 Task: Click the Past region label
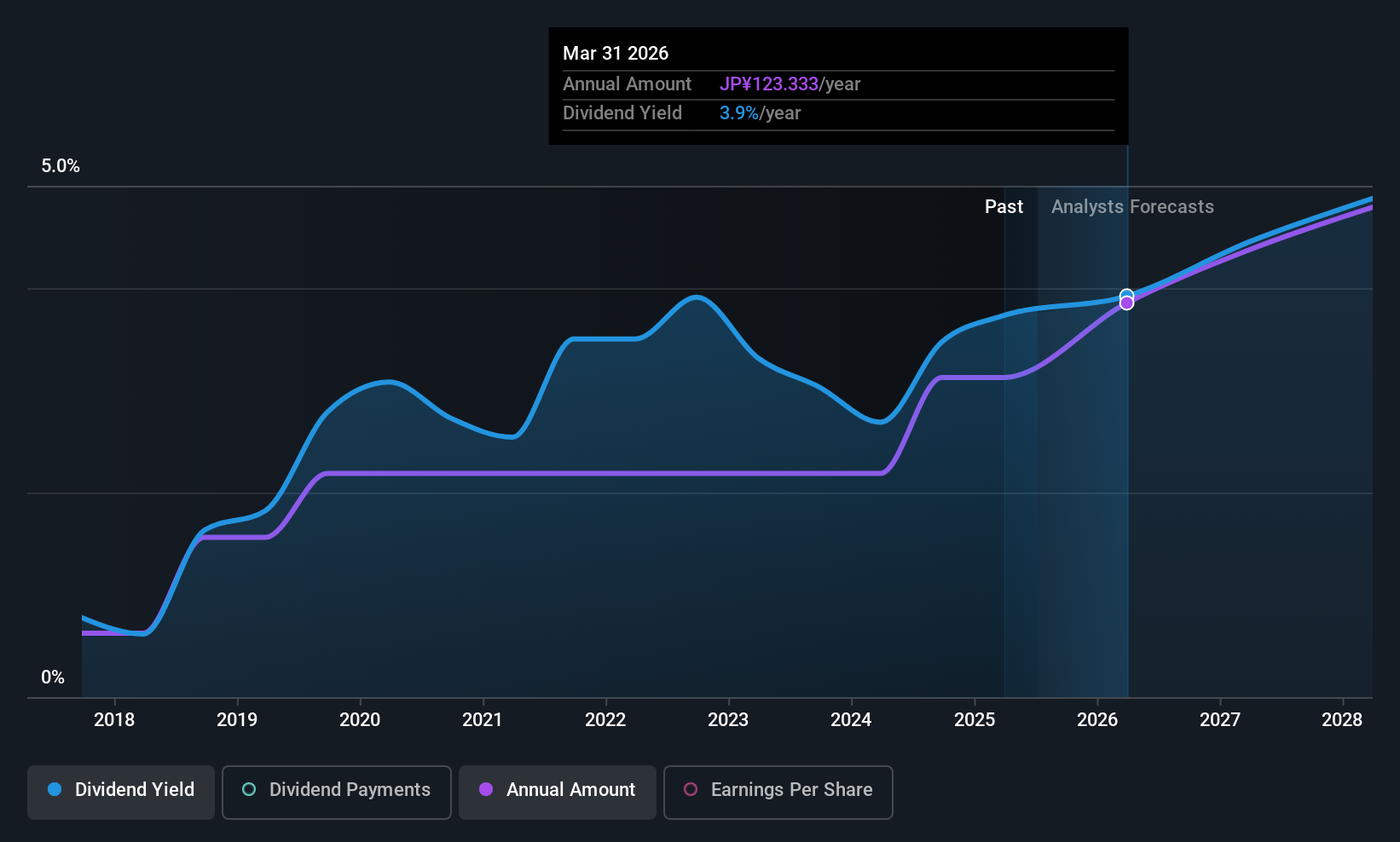pyautogui.click(x=1004, y=206)
